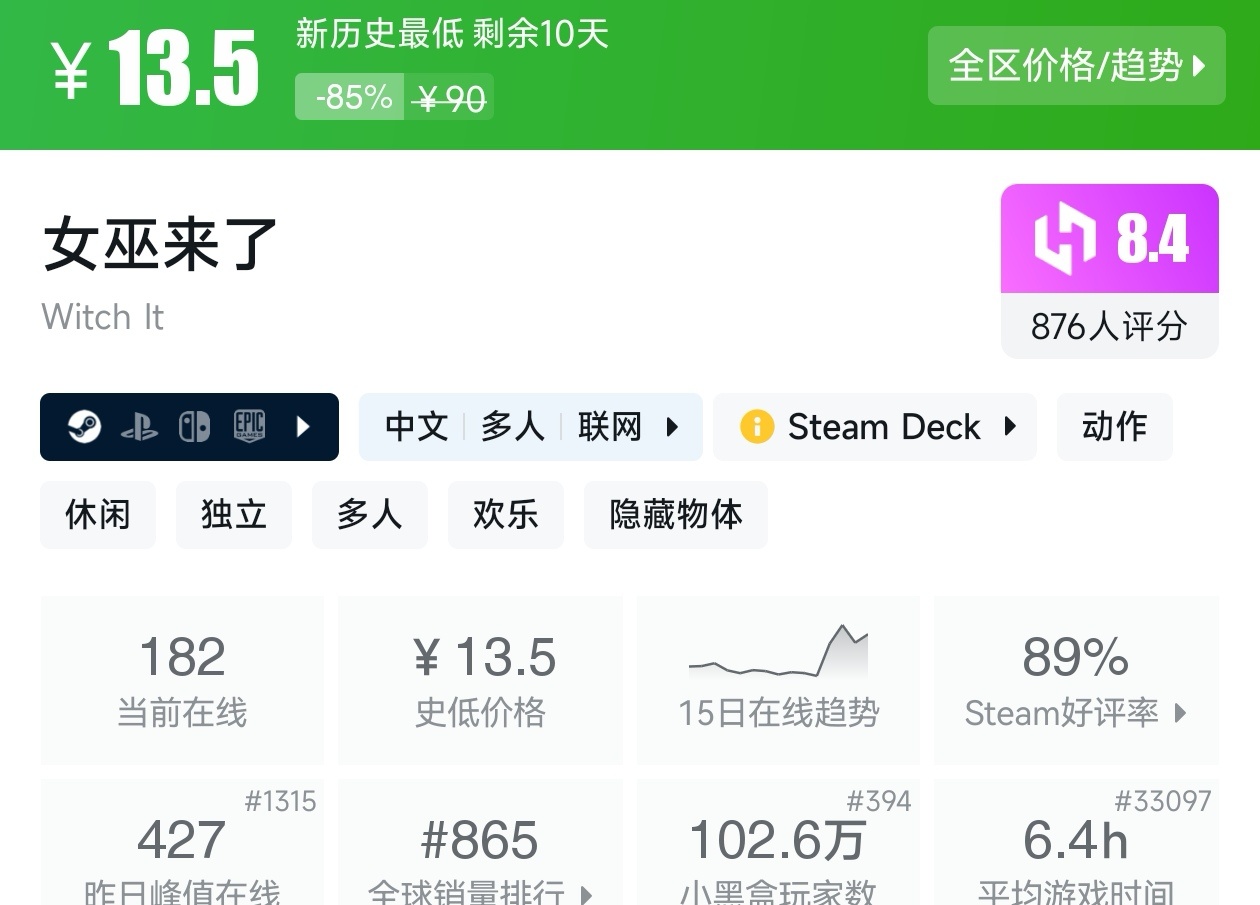
Task: Tap the Nintendo Switch platform icon
Action: [194, 427]
